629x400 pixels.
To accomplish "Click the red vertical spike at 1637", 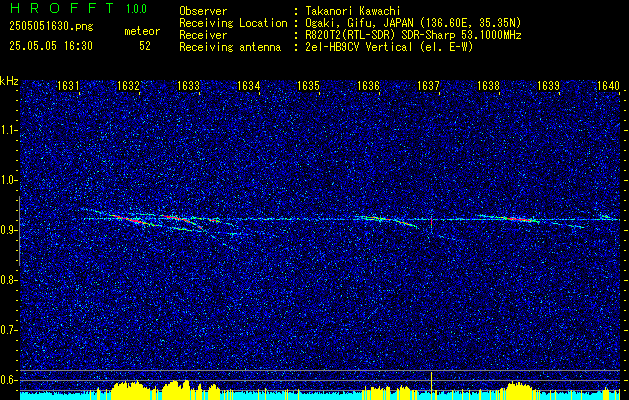I will (x=431, y=223).
